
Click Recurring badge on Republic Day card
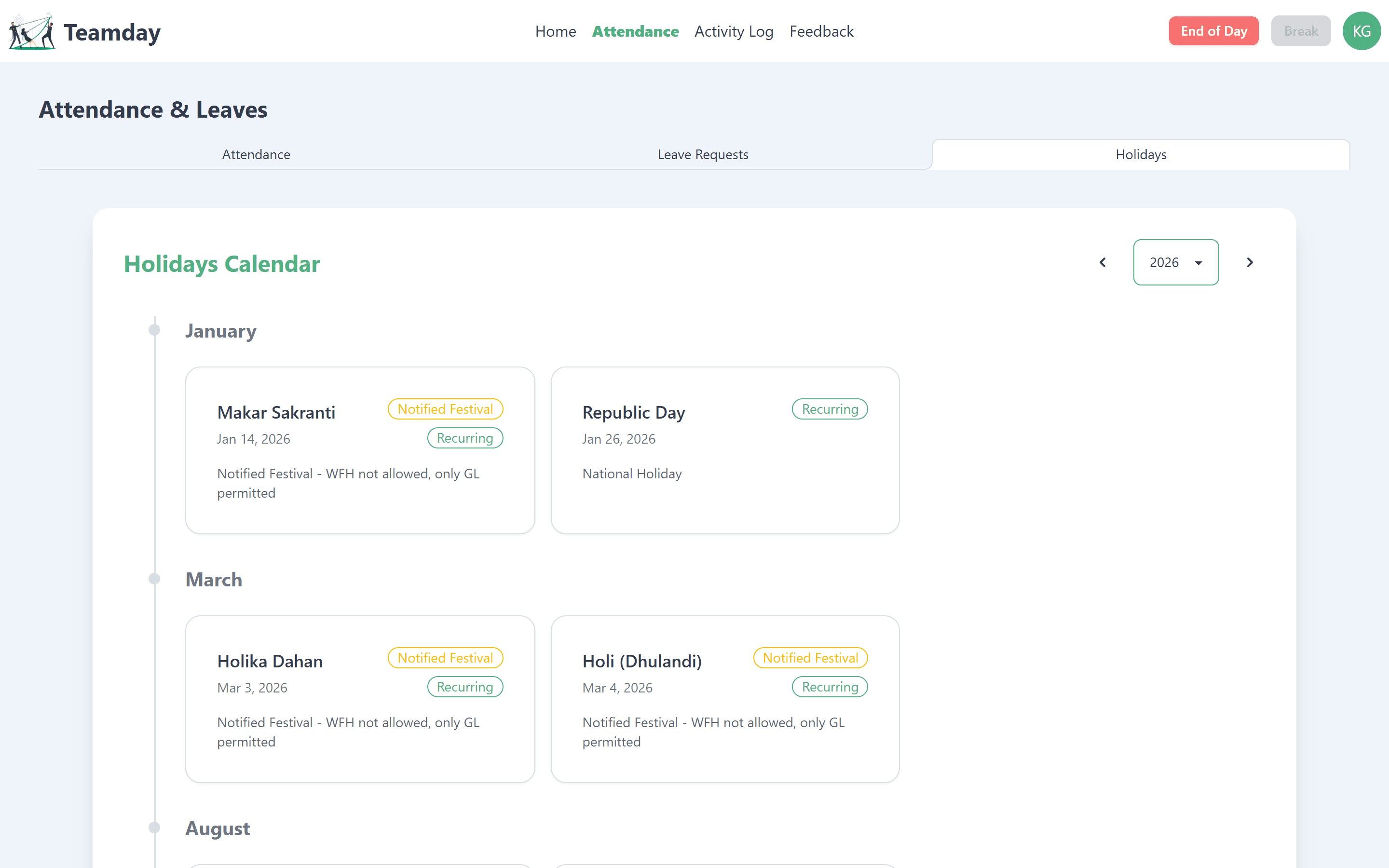click(830, 409)
